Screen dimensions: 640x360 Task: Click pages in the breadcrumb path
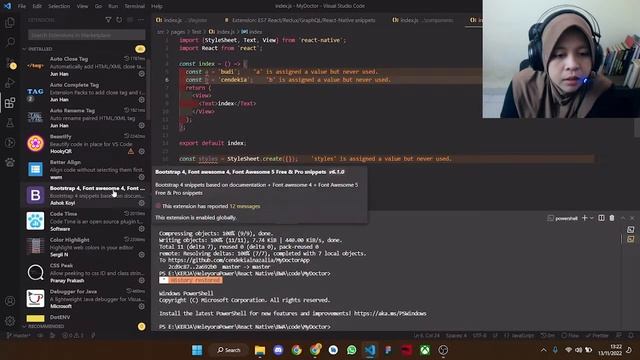(178, 31)
